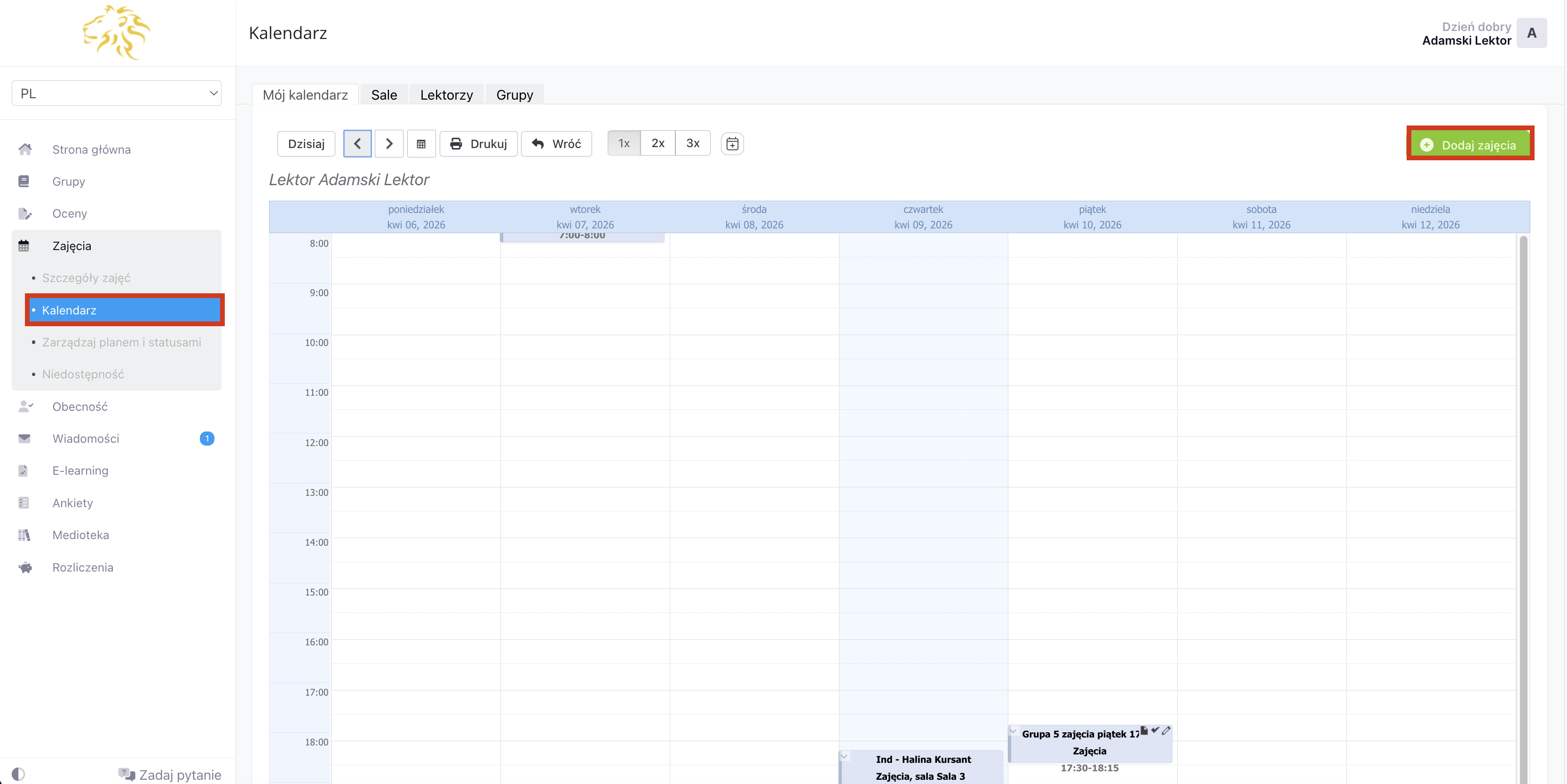Toggle dark mode contrast icon
1567x784 pixels.
pos(18,774)
